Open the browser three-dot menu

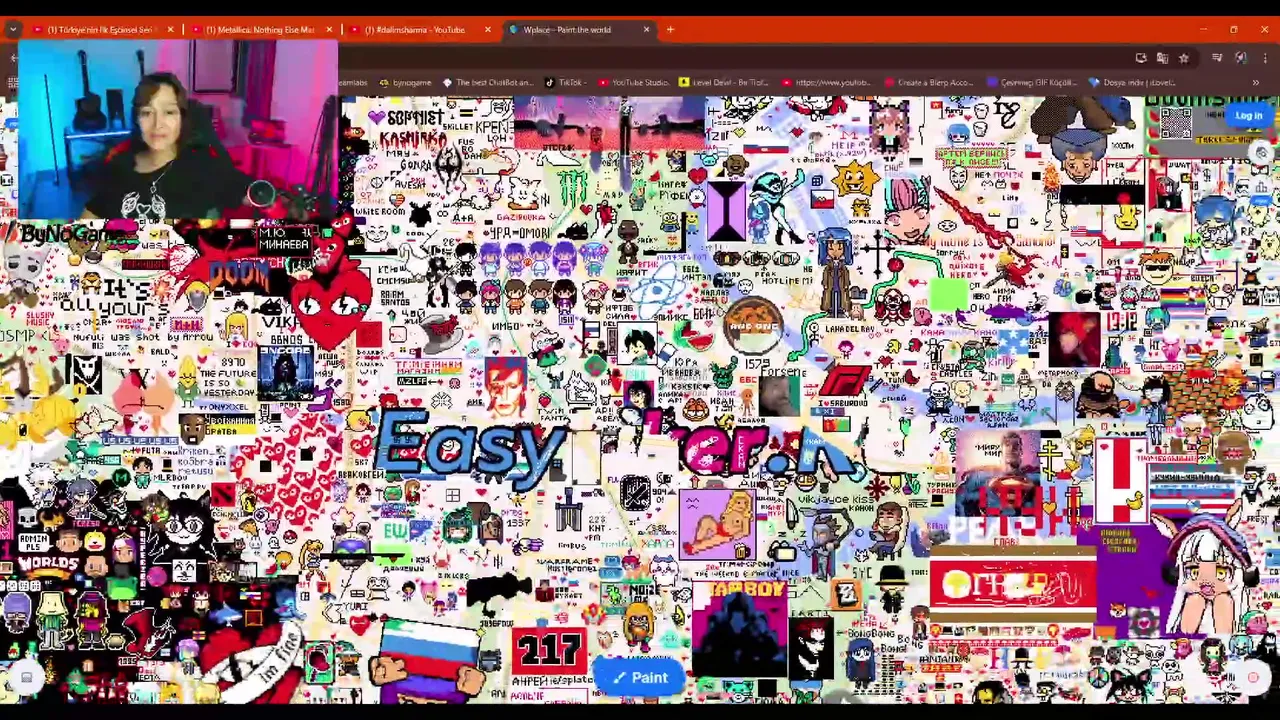(1265, 58)
